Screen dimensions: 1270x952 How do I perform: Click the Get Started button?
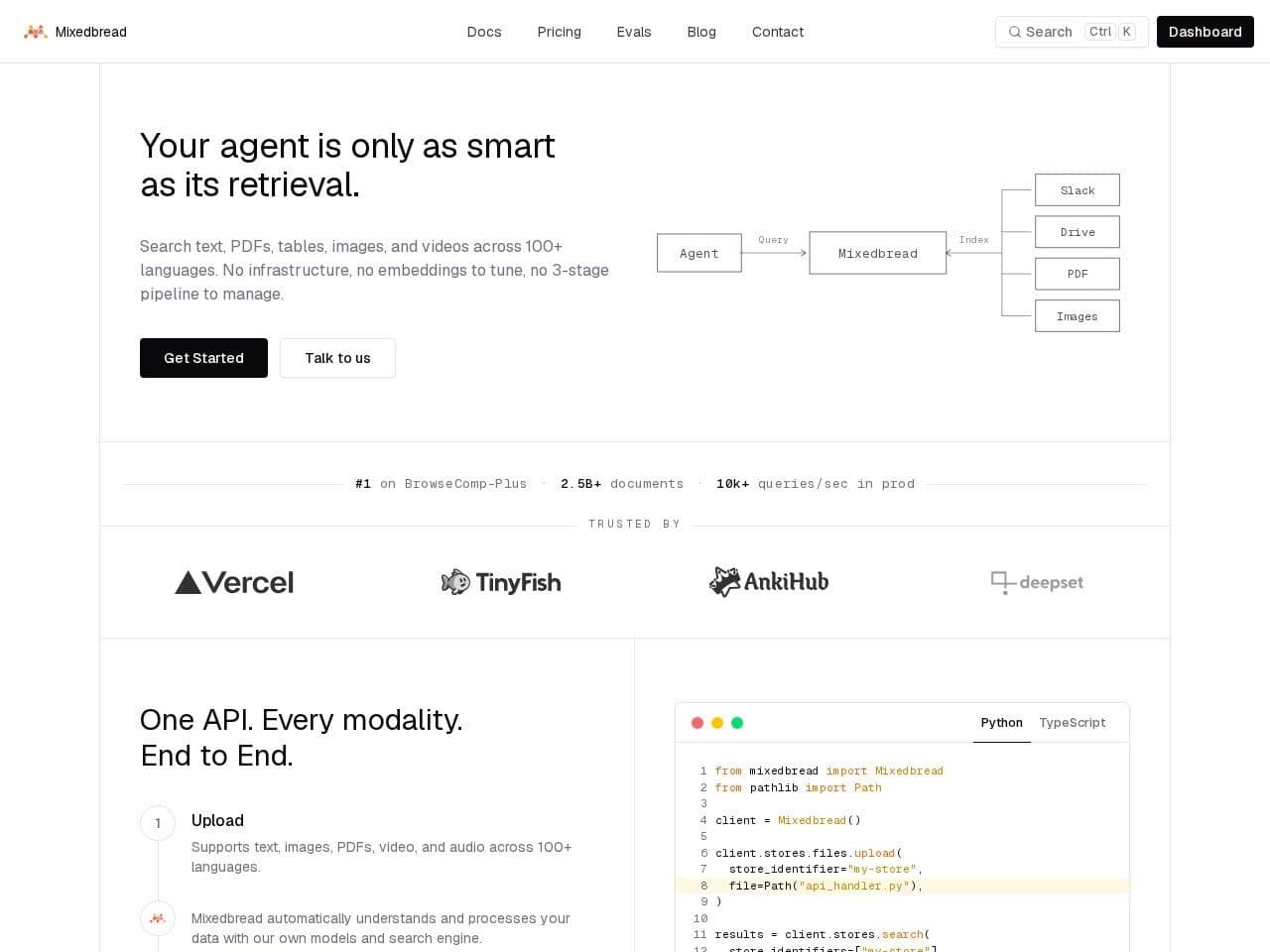203,358
